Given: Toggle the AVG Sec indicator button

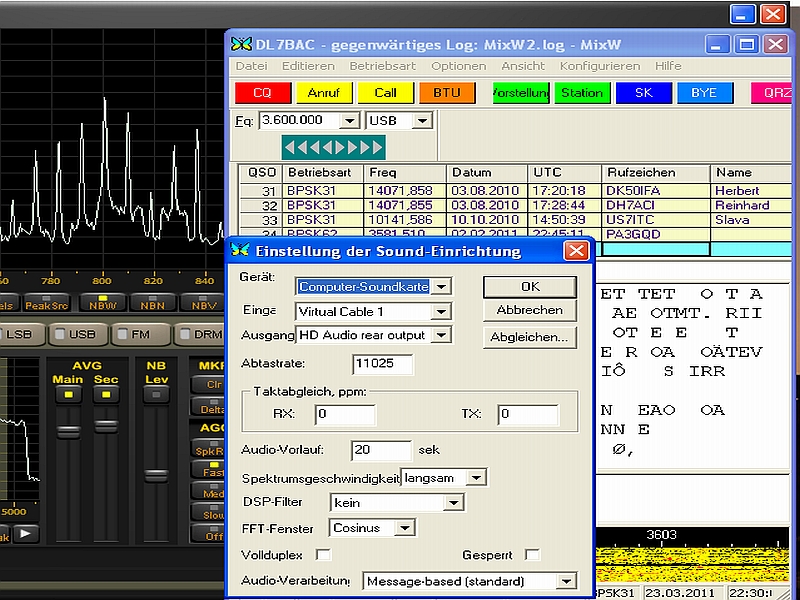Looking at the screenshot, I should [106, 394].
